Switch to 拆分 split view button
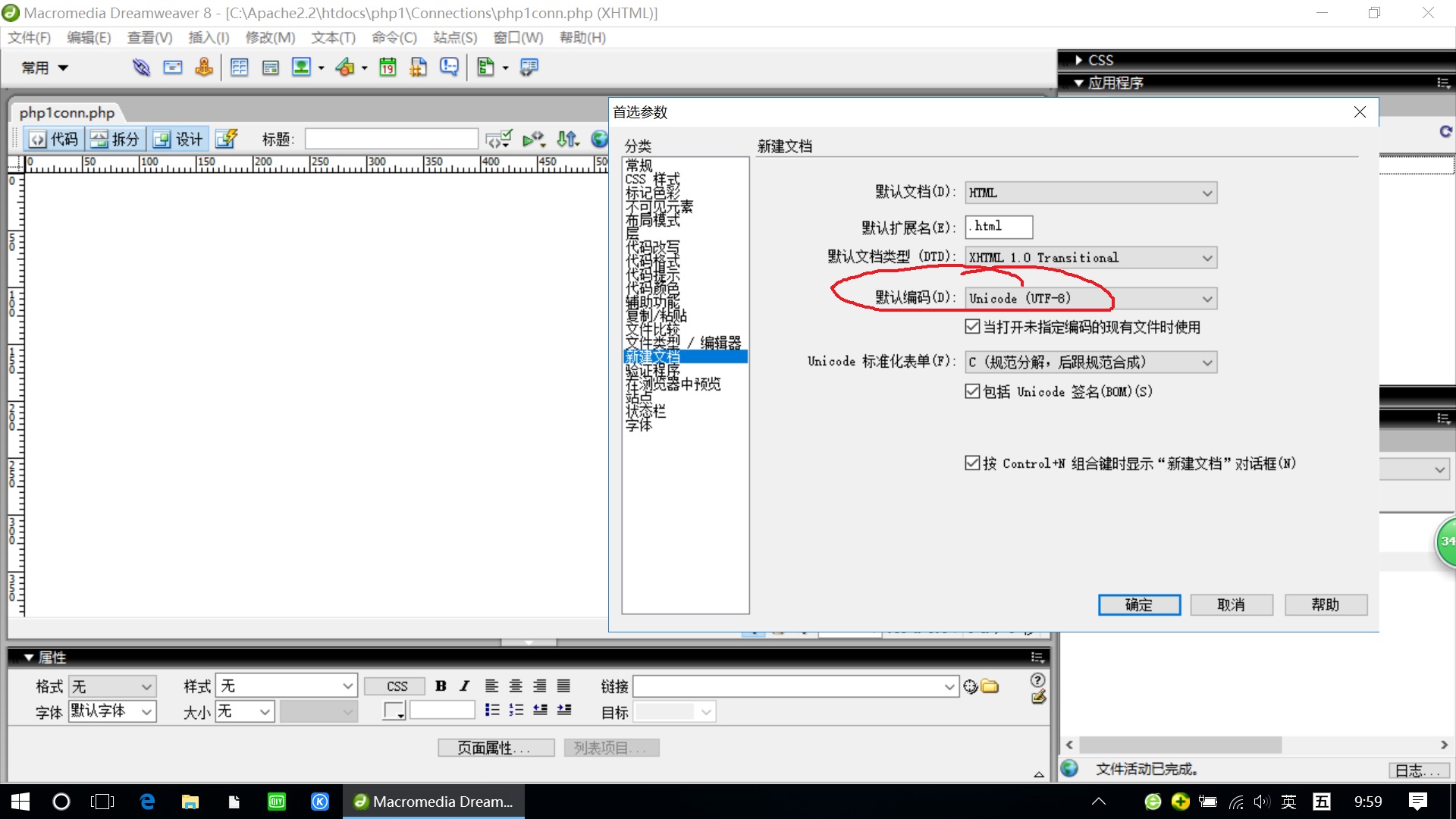Viewport: 1456px width, 819px height. [115, 139]
